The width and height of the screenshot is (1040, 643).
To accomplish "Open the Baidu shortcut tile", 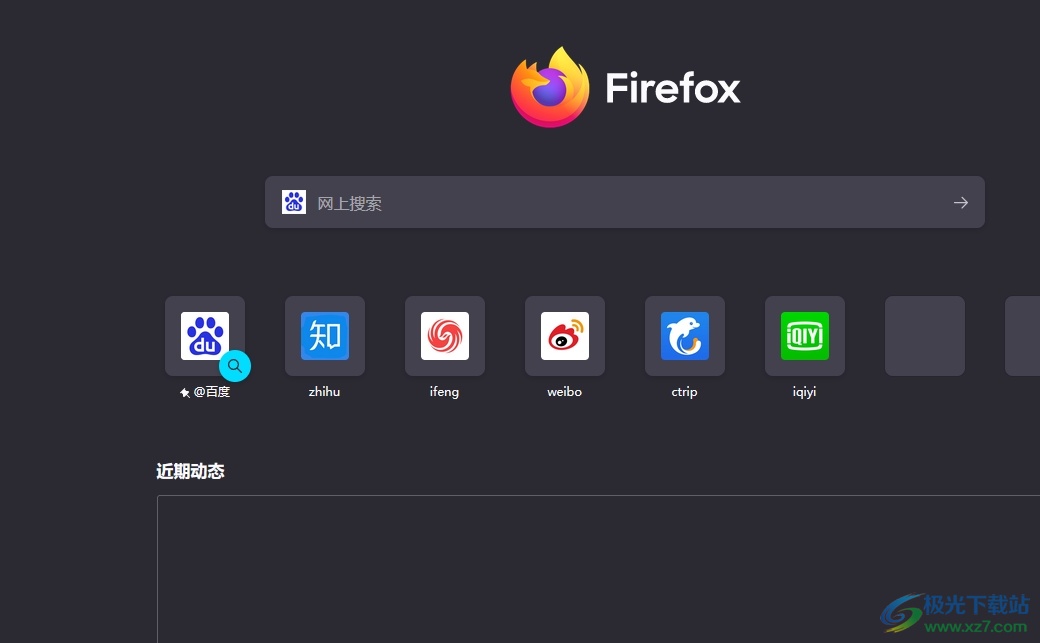I will pyautogui.click(x=205, y=336).
